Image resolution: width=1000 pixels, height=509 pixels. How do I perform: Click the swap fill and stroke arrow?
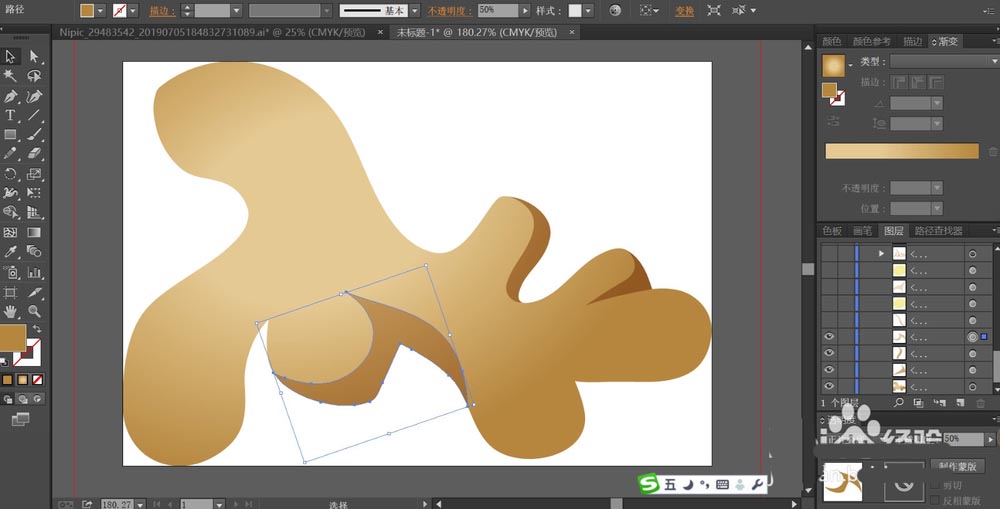pos(37,329)
